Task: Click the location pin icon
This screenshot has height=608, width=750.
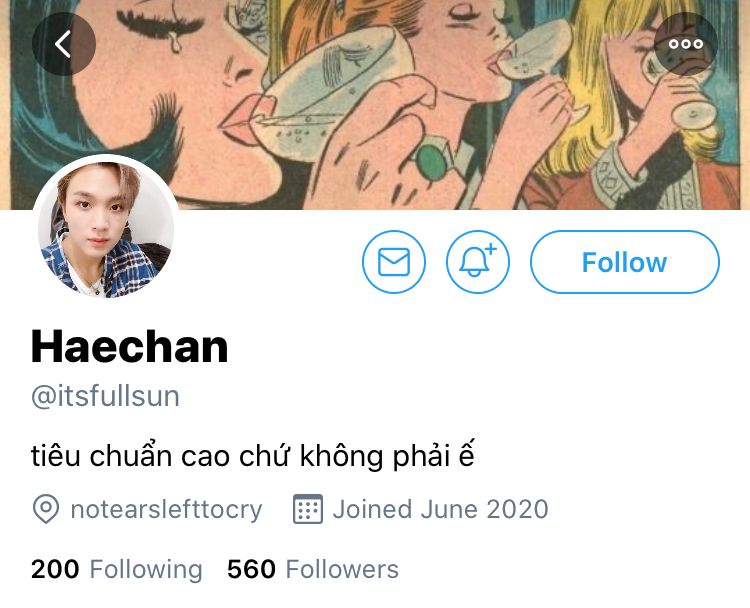Action: [46, 509]
